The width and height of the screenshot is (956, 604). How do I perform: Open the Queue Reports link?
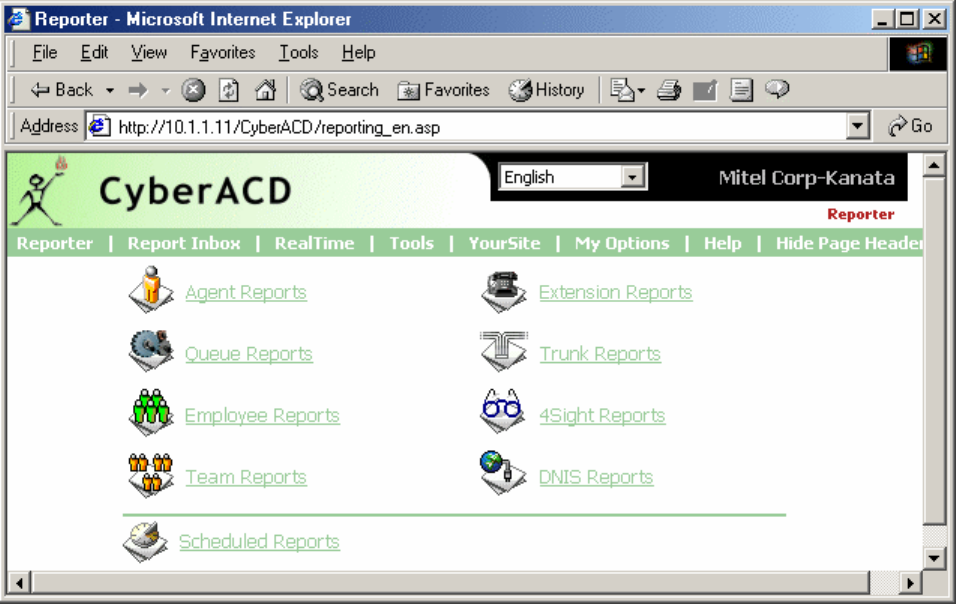point(249,354)
